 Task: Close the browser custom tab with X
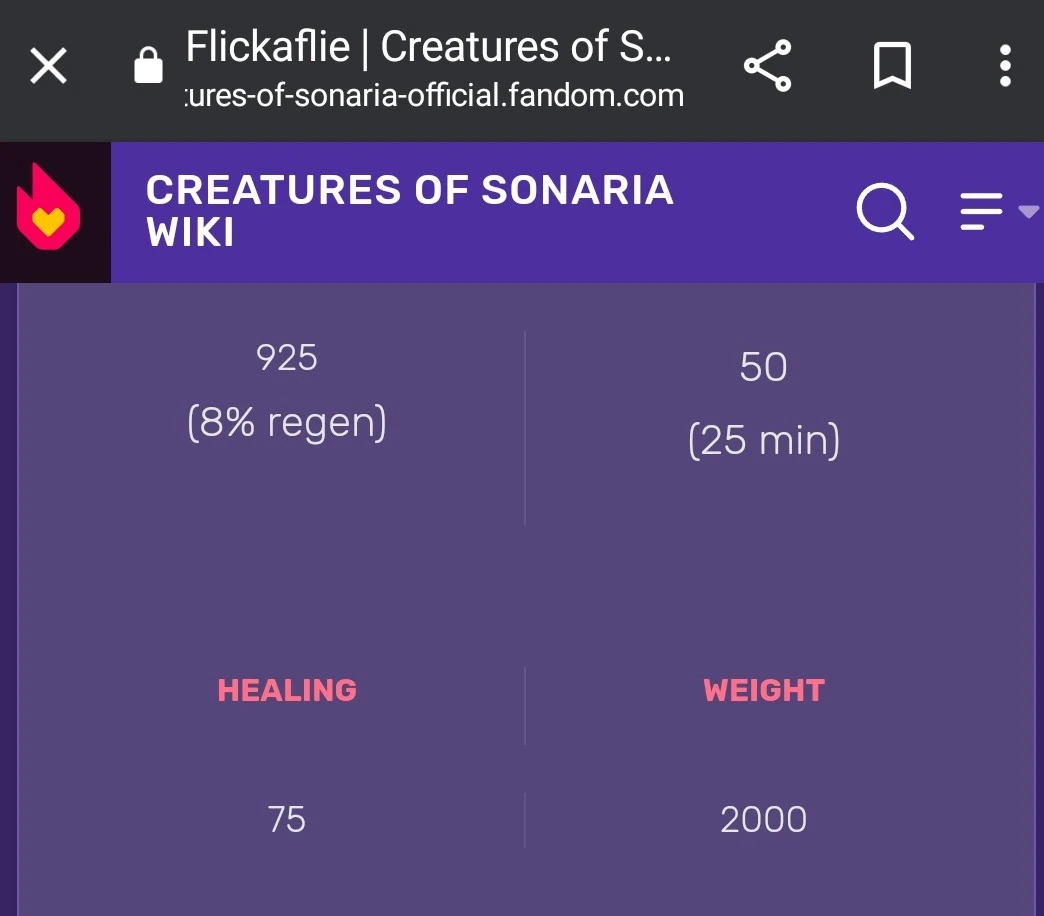(48, 67)
